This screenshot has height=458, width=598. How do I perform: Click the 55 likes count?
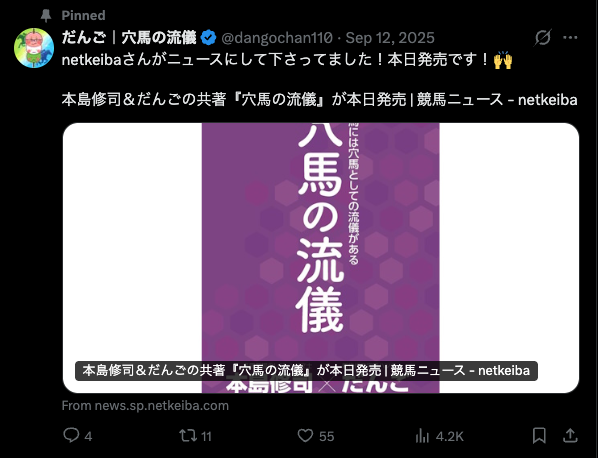click(326, 436)
